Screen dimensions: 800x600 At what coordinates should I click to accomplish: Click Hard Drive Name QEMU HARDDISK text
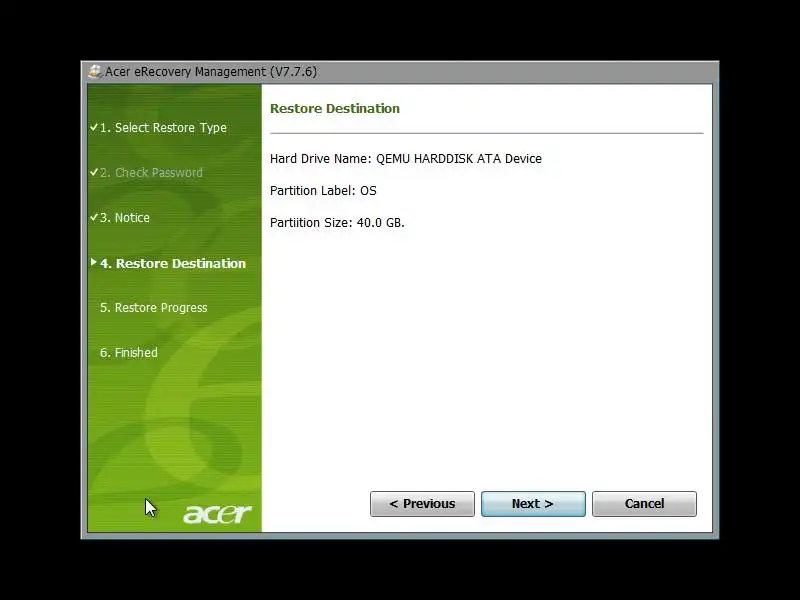tap(406, 159)
